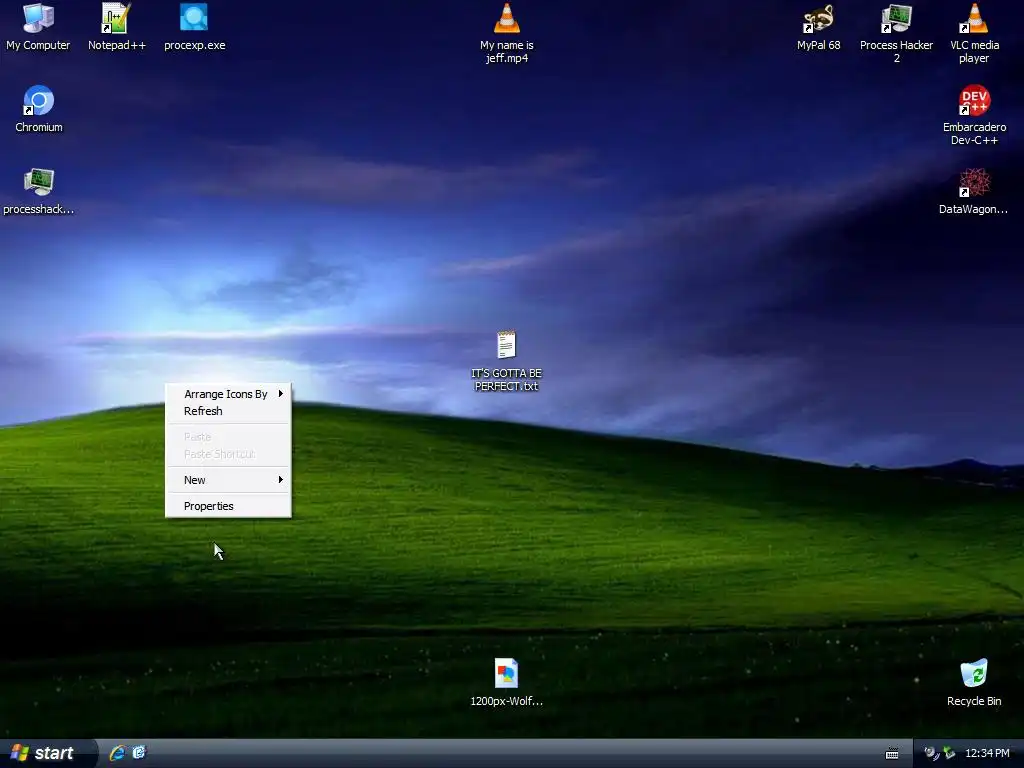The height and width of the screenshot is (768, 1024).
Task: Select the My Computer desktop icon
Action: [x=38, y=27]
